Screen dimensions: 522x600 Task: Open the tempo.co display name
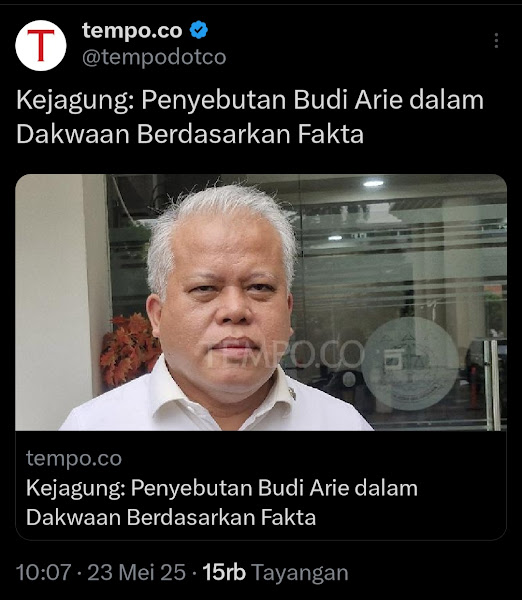click(x=132, y=31)
